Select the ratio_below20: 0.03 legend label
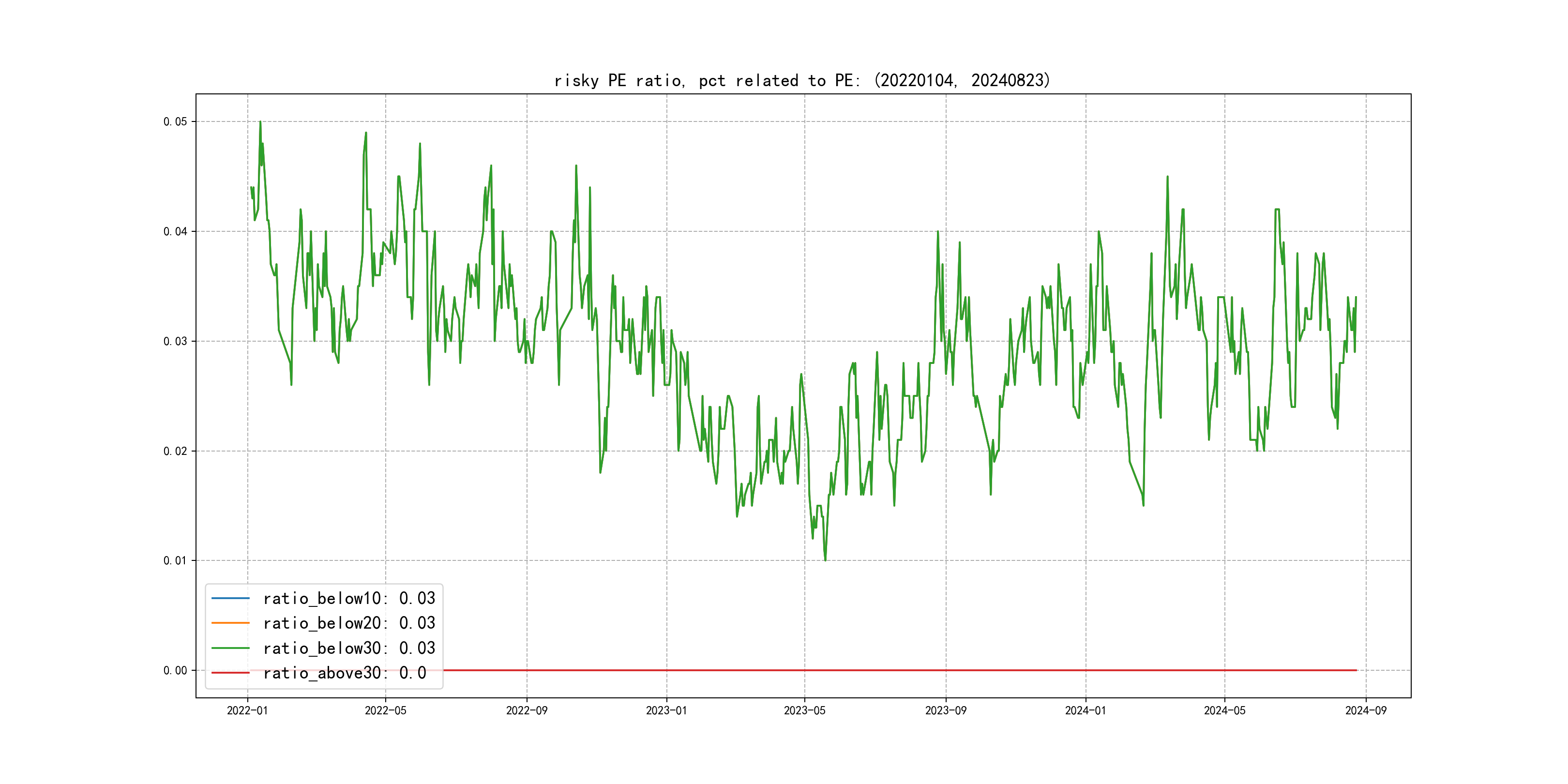Screen dimensions: 1568x784 (x=349, y=623)
